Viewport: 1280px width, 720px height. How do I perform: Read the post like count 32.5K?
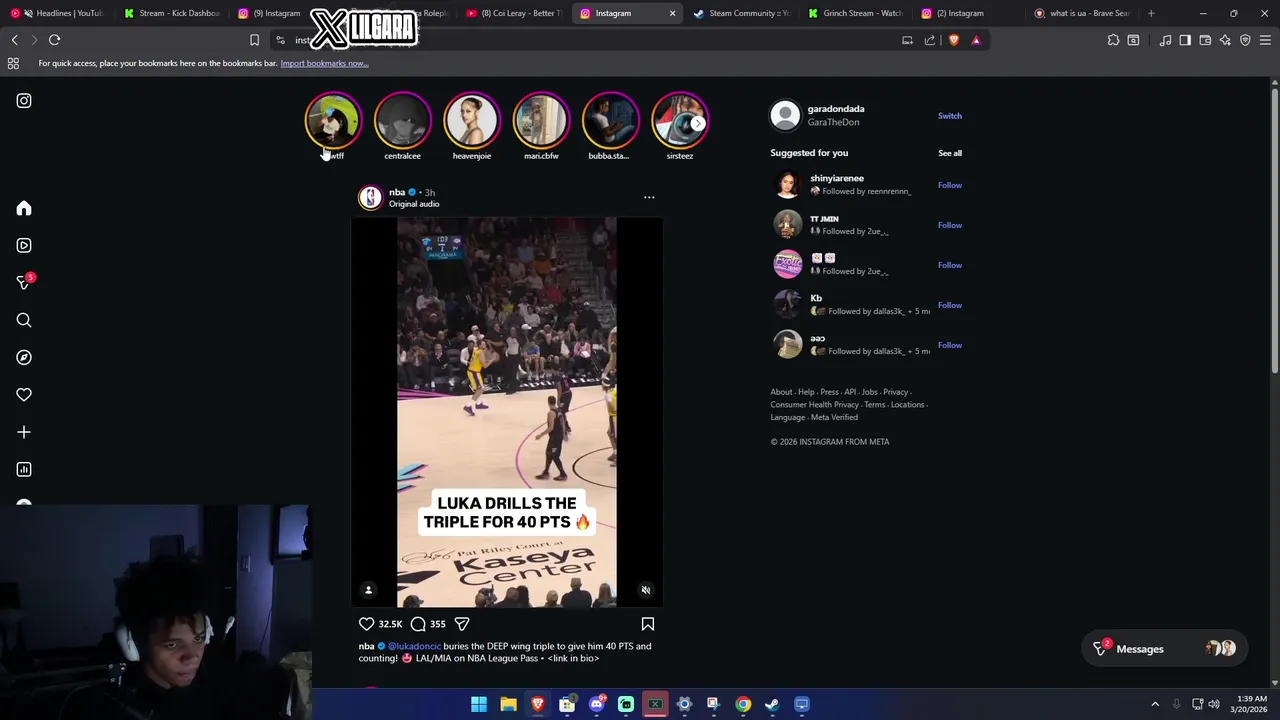[390, 624]
